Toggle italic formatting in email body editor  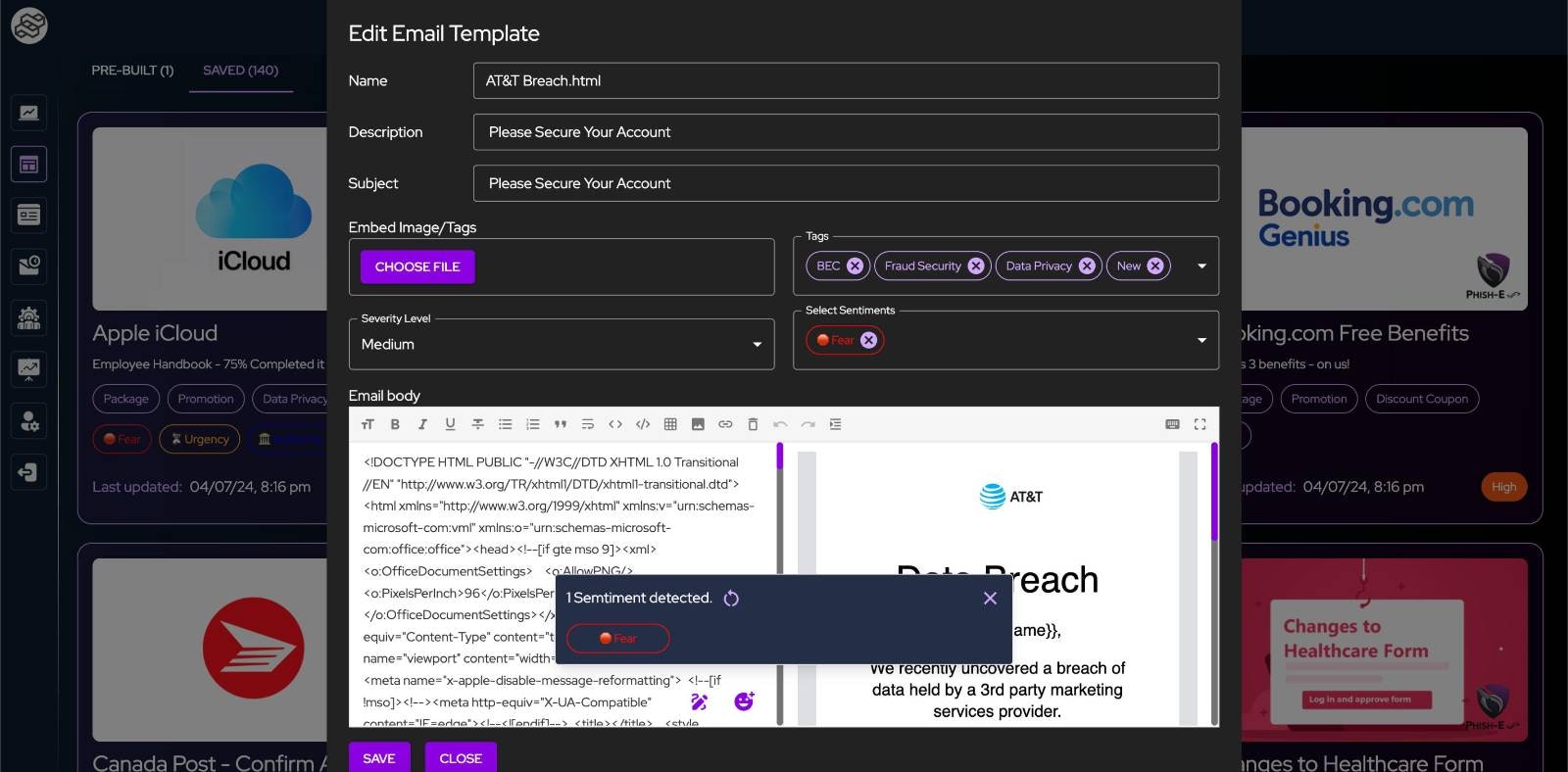point(422,424)
